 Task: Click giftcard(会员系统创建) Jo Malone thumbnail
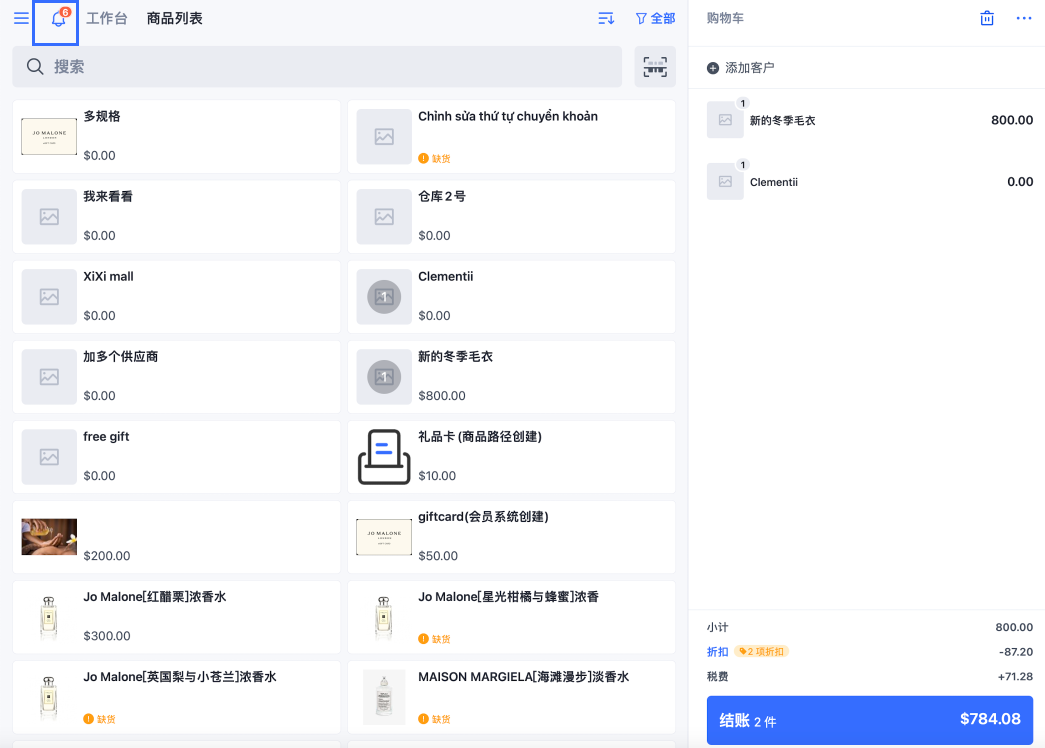384,537
